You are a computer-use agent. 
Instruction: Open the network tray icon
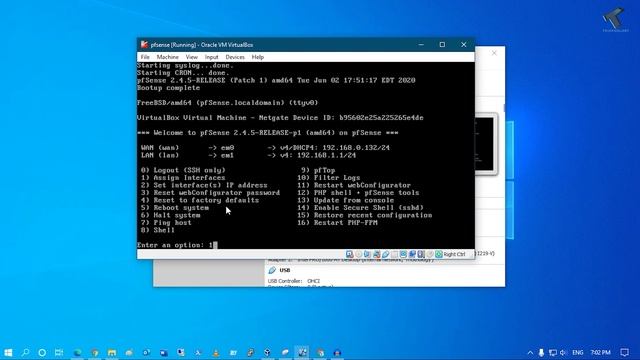(553, 352)
